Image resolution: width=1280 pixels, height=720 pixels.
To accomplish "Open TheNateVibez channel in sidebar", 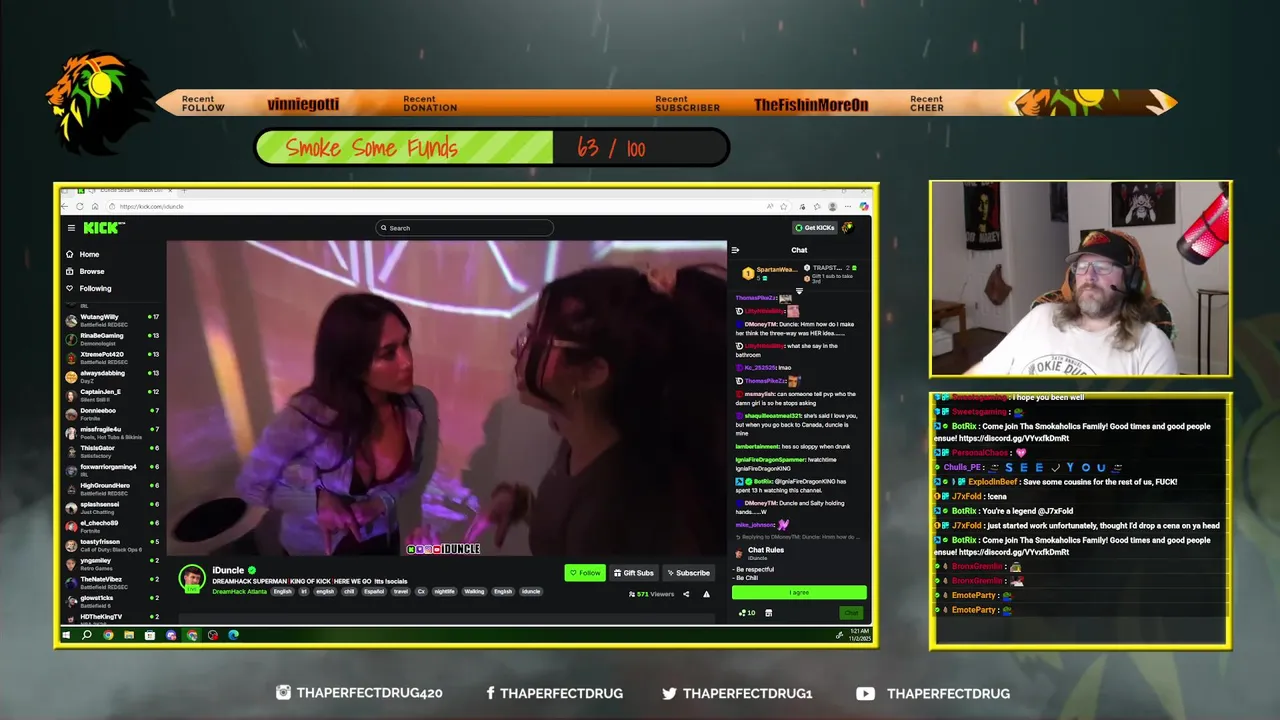I will tap(113, 583).
